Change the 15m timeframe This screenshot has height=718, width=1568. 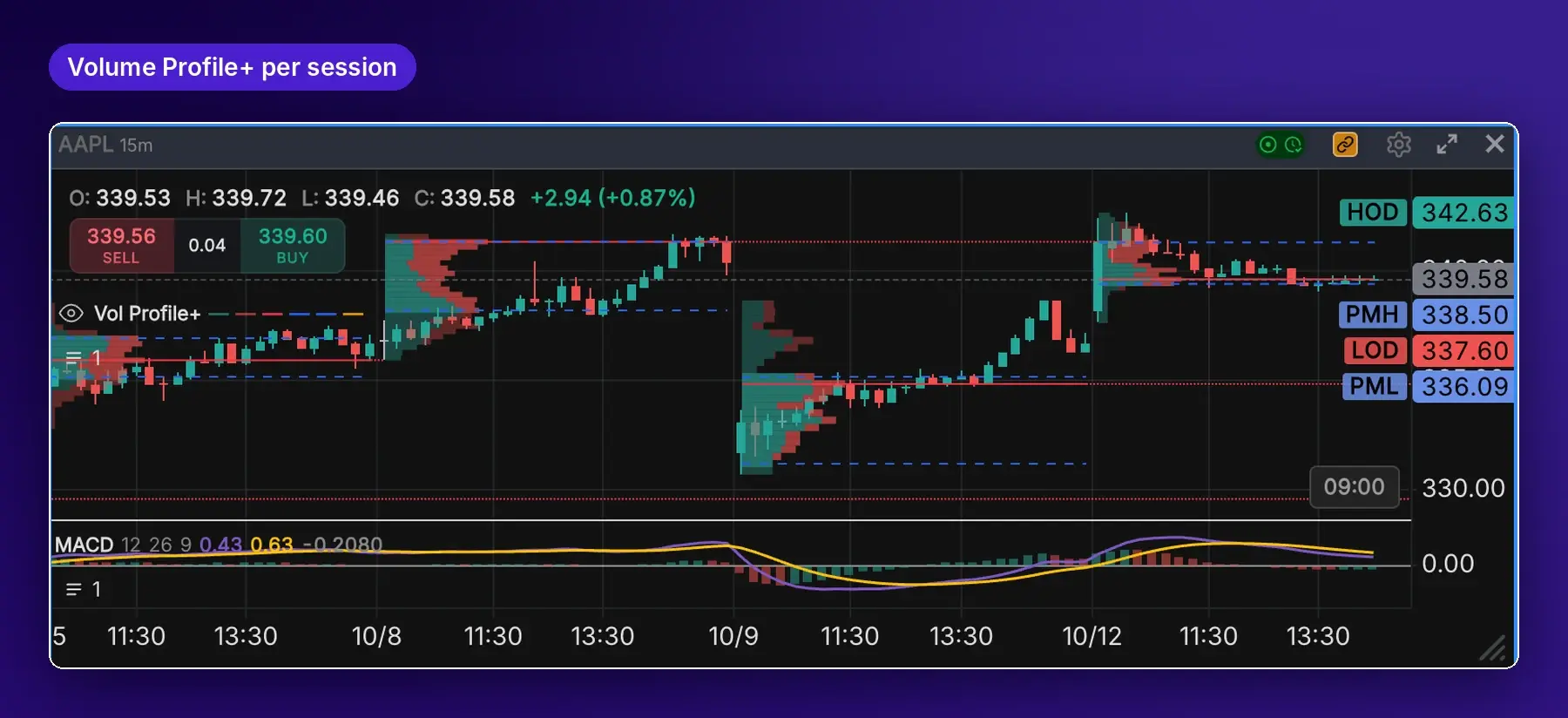[136, 146]
